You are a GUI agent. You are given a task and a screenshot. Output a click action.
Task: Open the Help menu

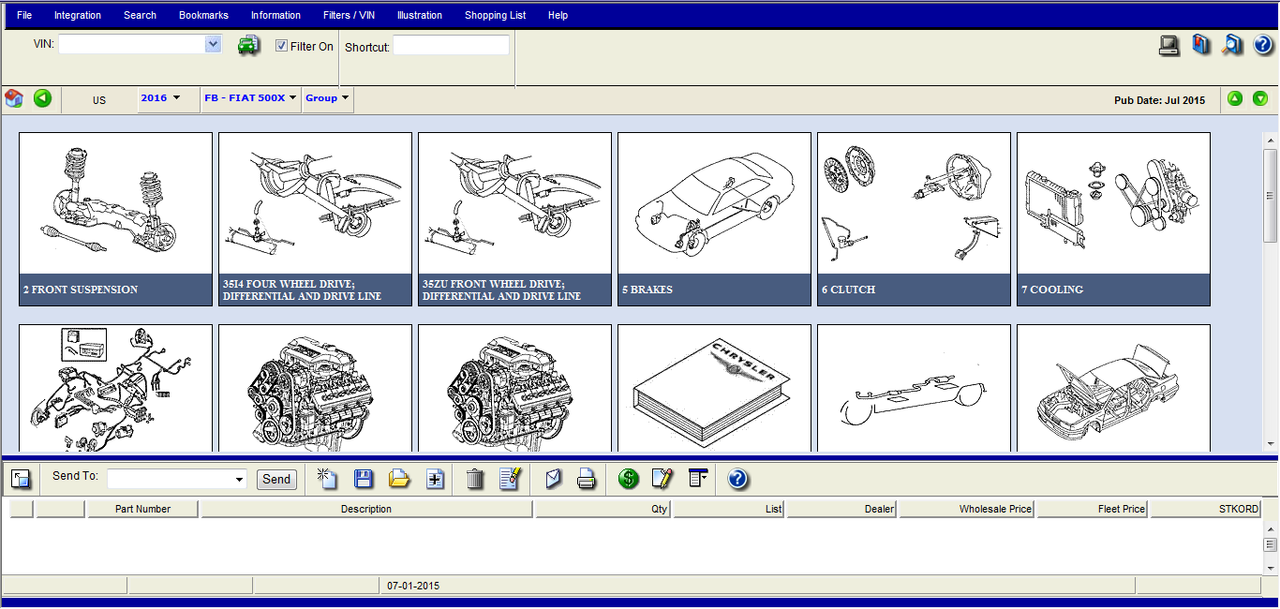(558, 15)
